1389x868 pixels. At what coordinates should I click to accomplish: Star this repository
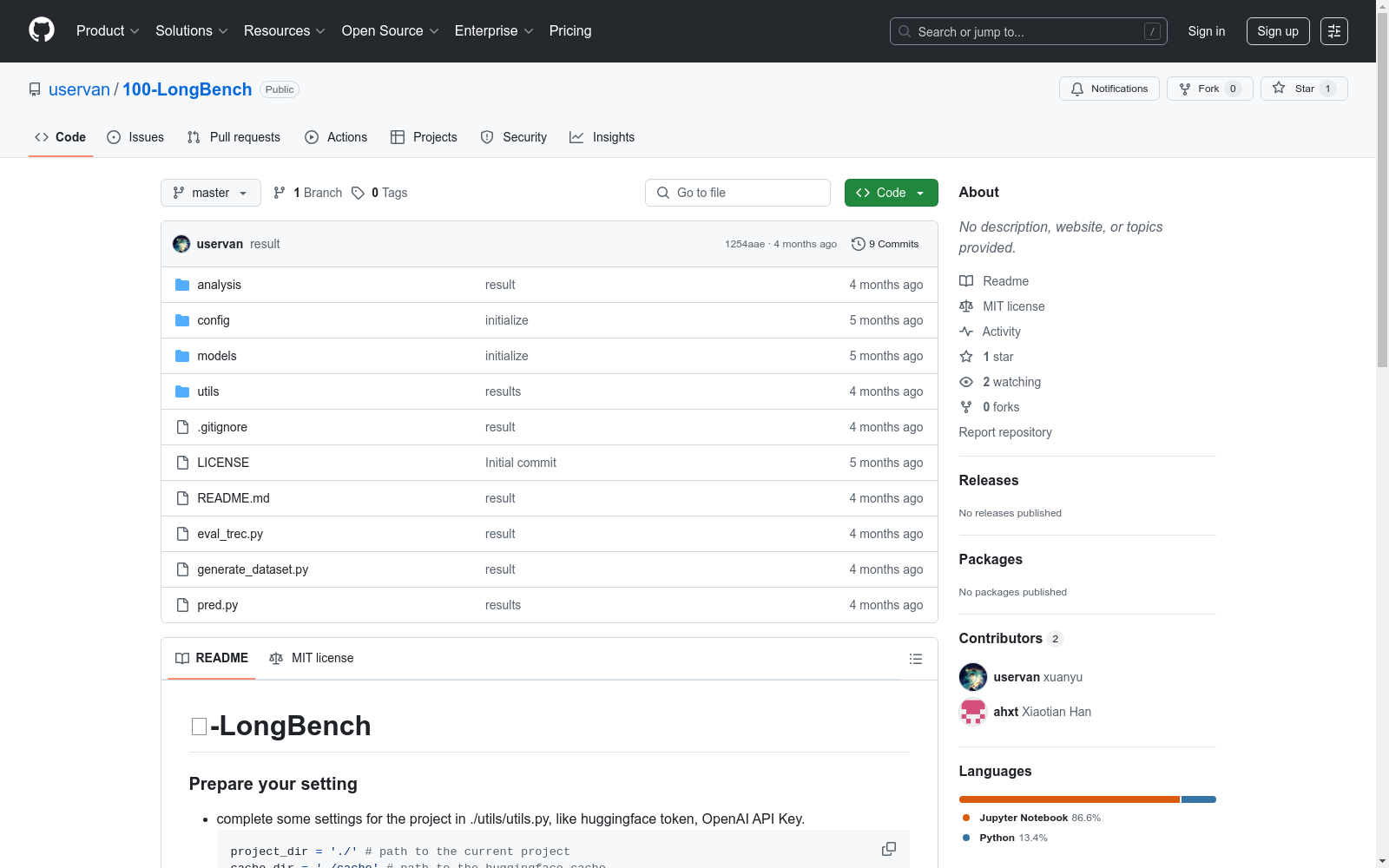click(x=1303, y=89)
